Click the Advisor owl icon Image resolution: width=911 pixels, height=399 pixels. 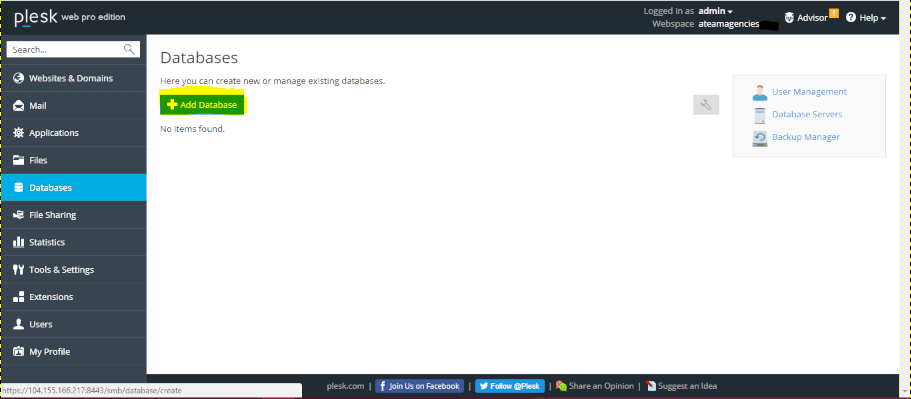789,18
